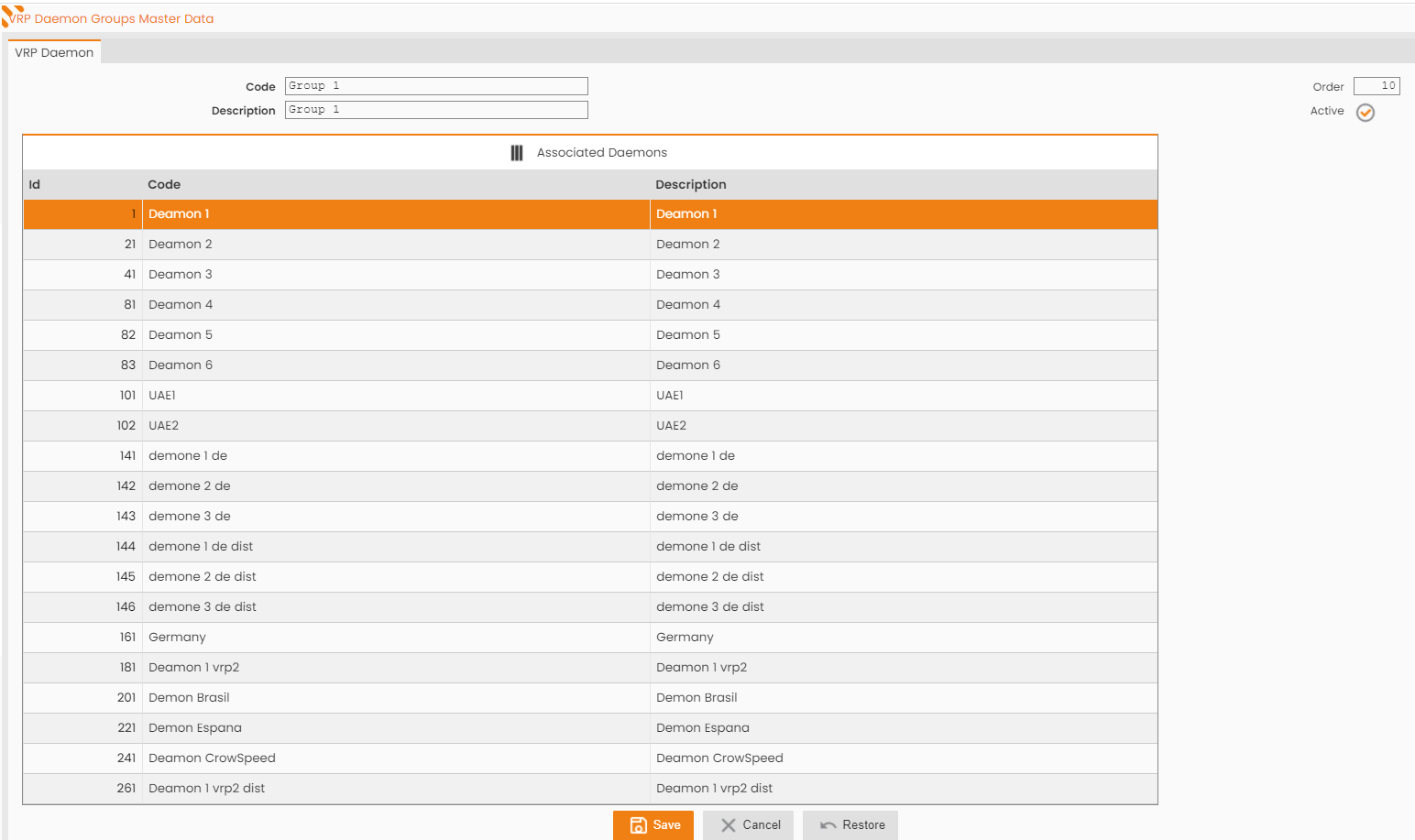Screen dimensions: 1415x840
Task: Click the columns icon beside Associated Daemons
Action: [x=517, y=153]
